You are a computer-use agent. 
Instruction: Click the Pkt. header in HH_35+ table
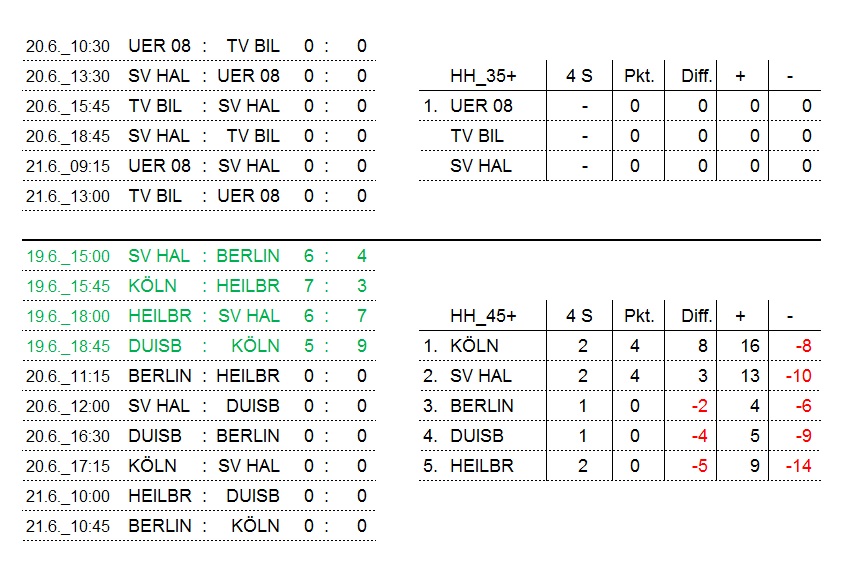[639, 76]
